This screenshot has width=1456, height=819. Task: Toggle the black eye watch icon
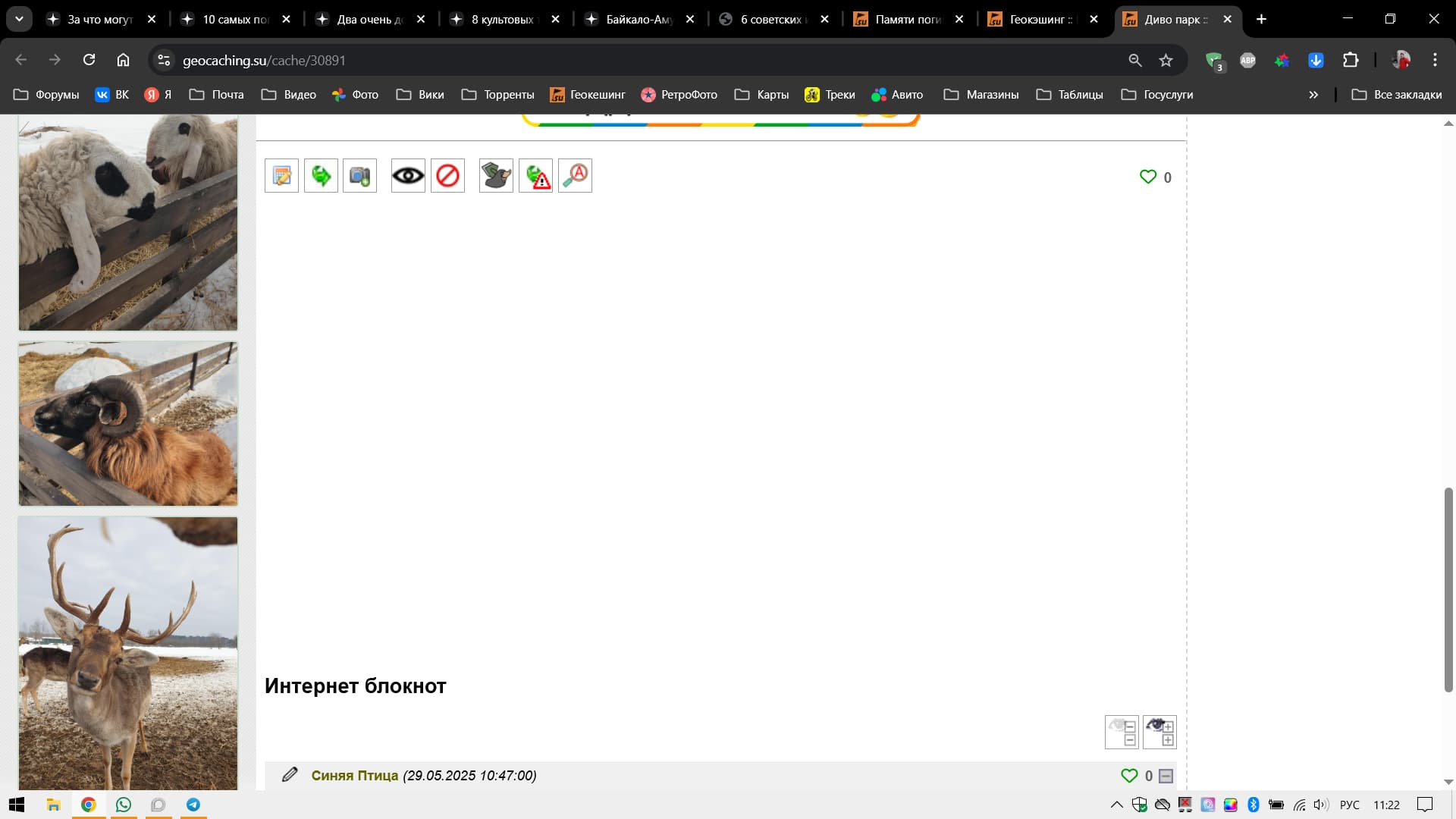pyautogui.click(x=408, y=176)
